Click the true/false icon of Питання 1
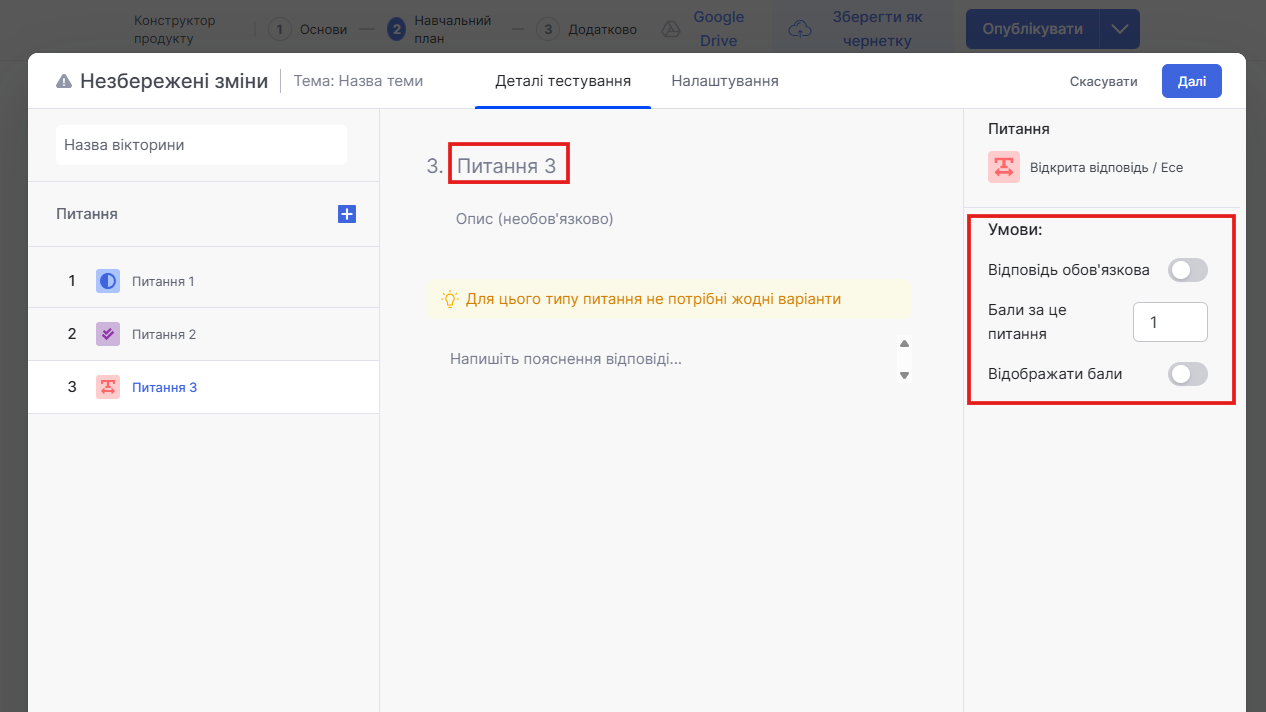1266x712 pixels. point(108,281)
